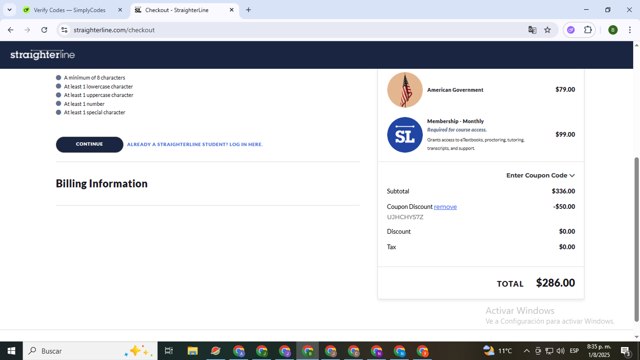View site information icon in address bar

(x=64, y=30)
